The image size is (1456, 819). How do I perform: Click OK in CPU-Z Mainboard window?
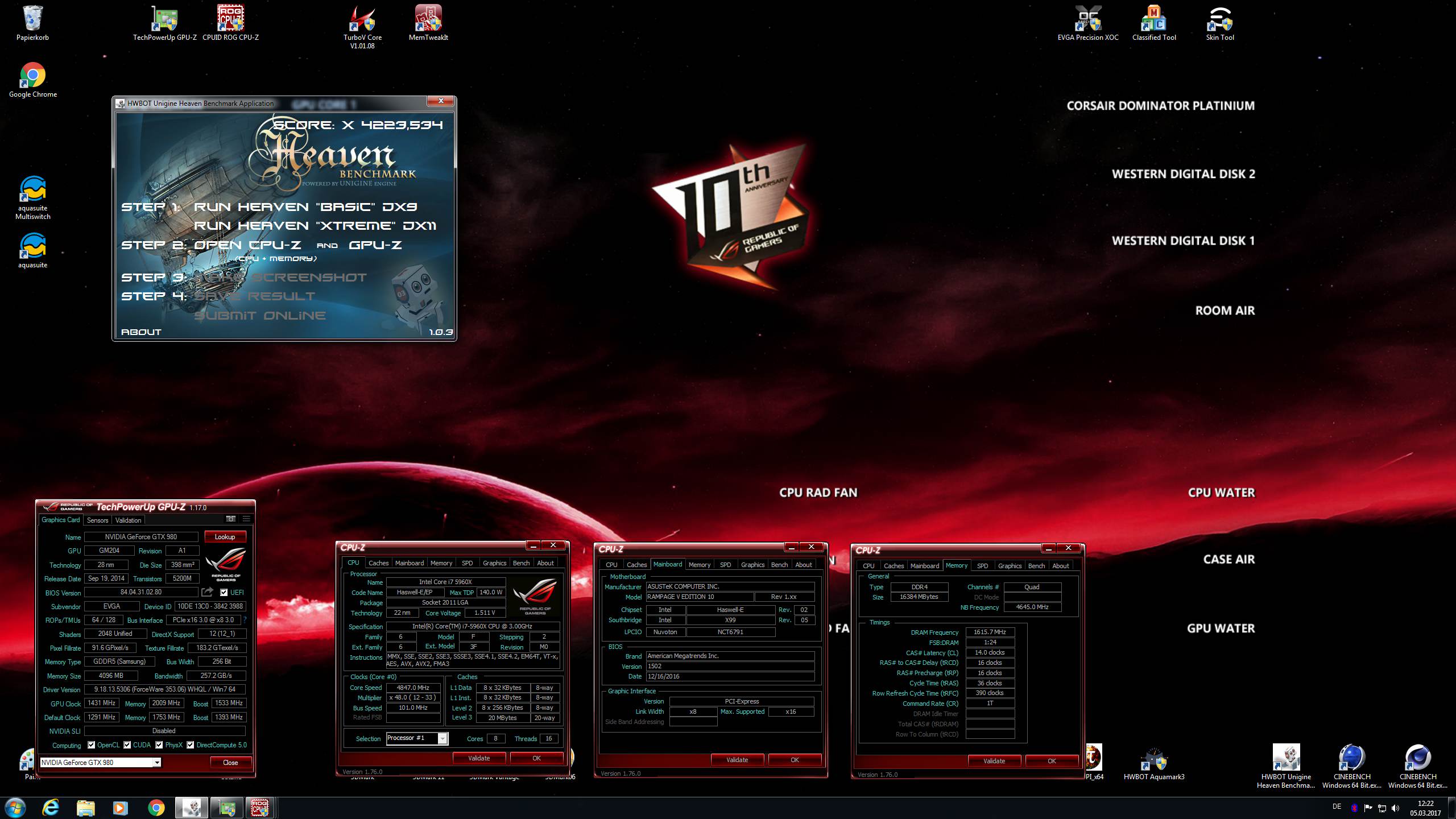[795, 760]
